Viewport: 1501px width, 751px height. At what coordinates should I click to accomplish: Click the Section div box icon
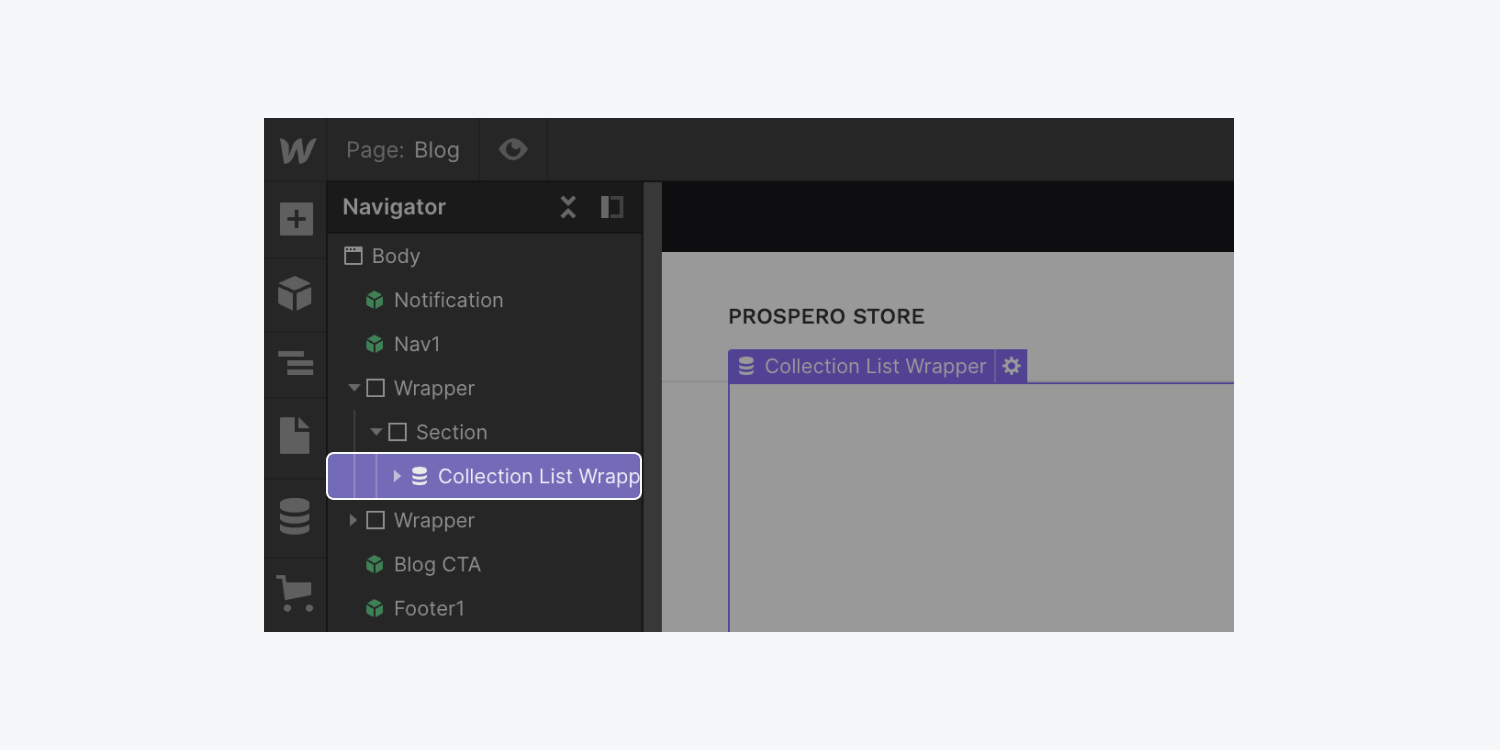397,432
